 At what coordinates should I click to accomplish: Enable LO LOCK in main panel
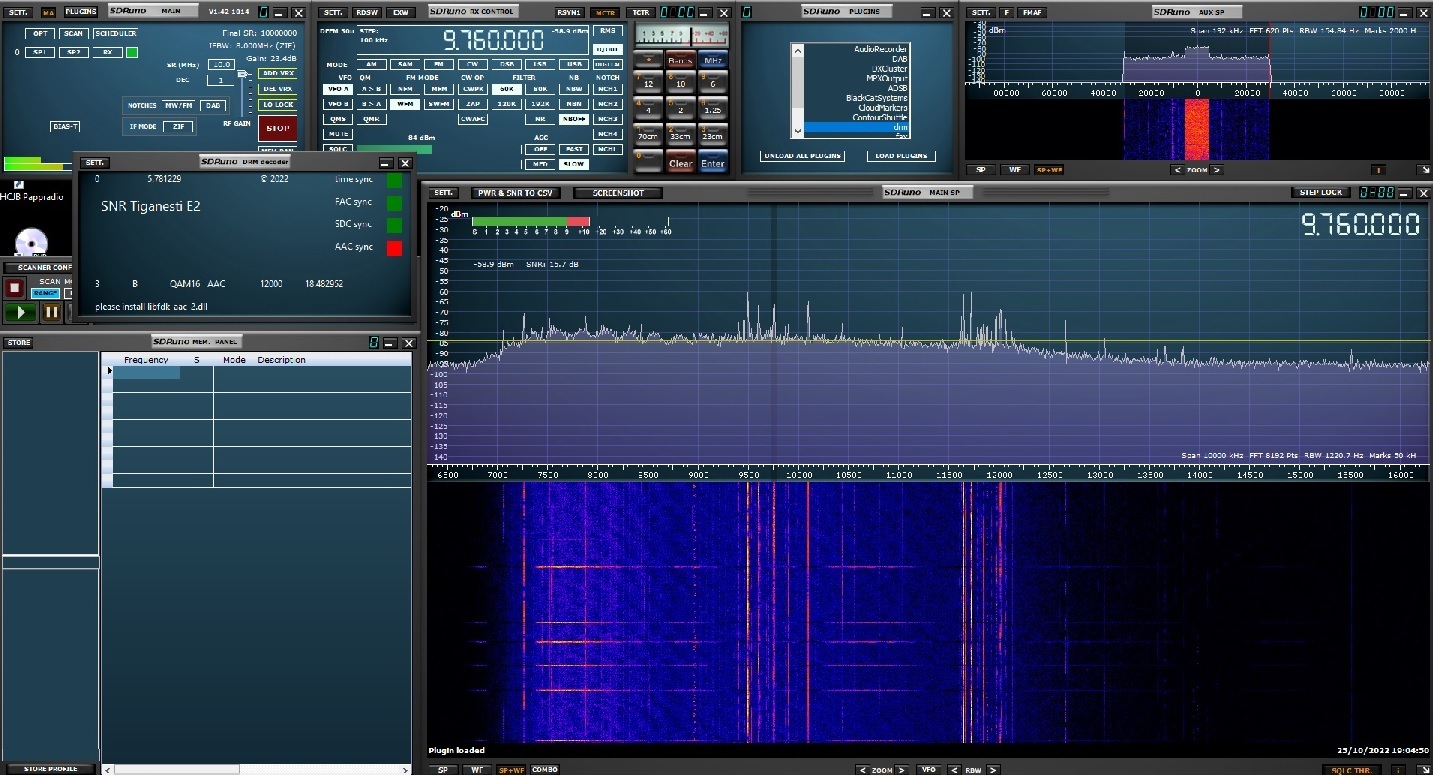pyautogui.click(x=277, y=104)
